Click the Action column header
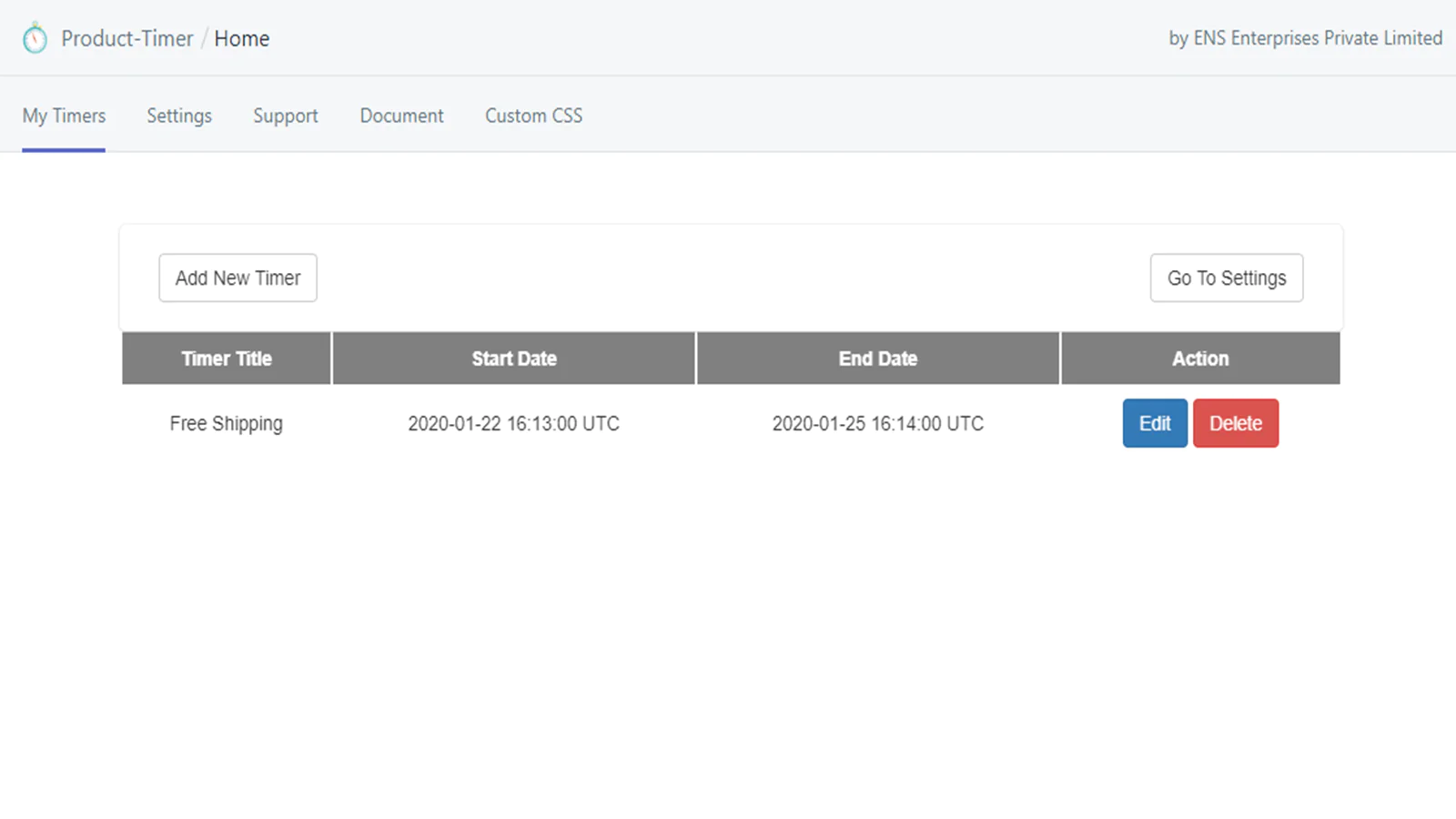 click(x=1199, y=359)
